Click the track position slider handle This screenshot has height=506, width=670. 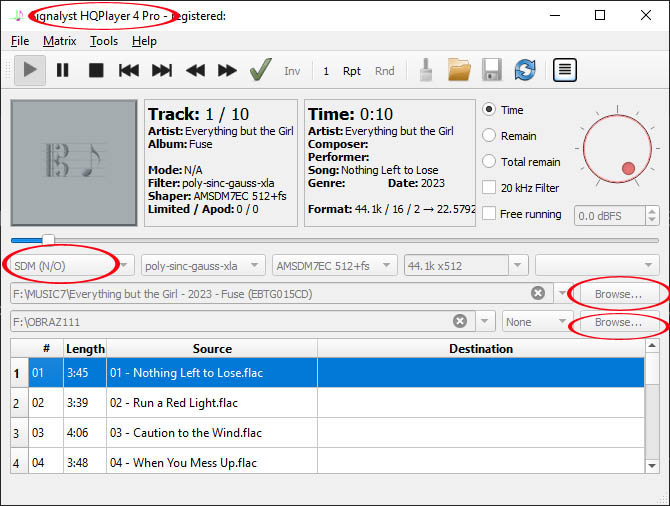(49, 240)
